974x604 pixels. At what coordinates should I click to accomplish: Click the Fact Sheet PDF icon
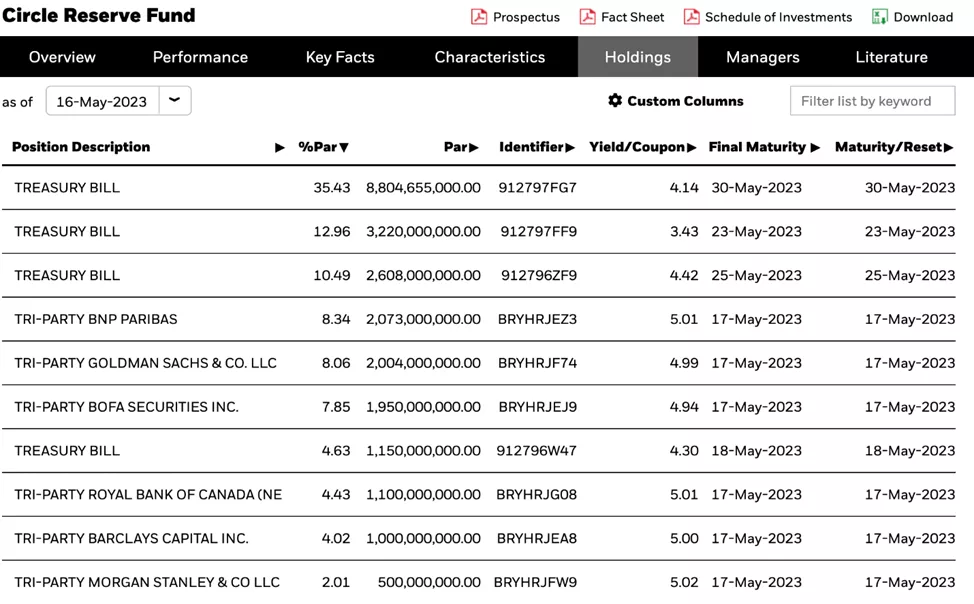(587, 17)
